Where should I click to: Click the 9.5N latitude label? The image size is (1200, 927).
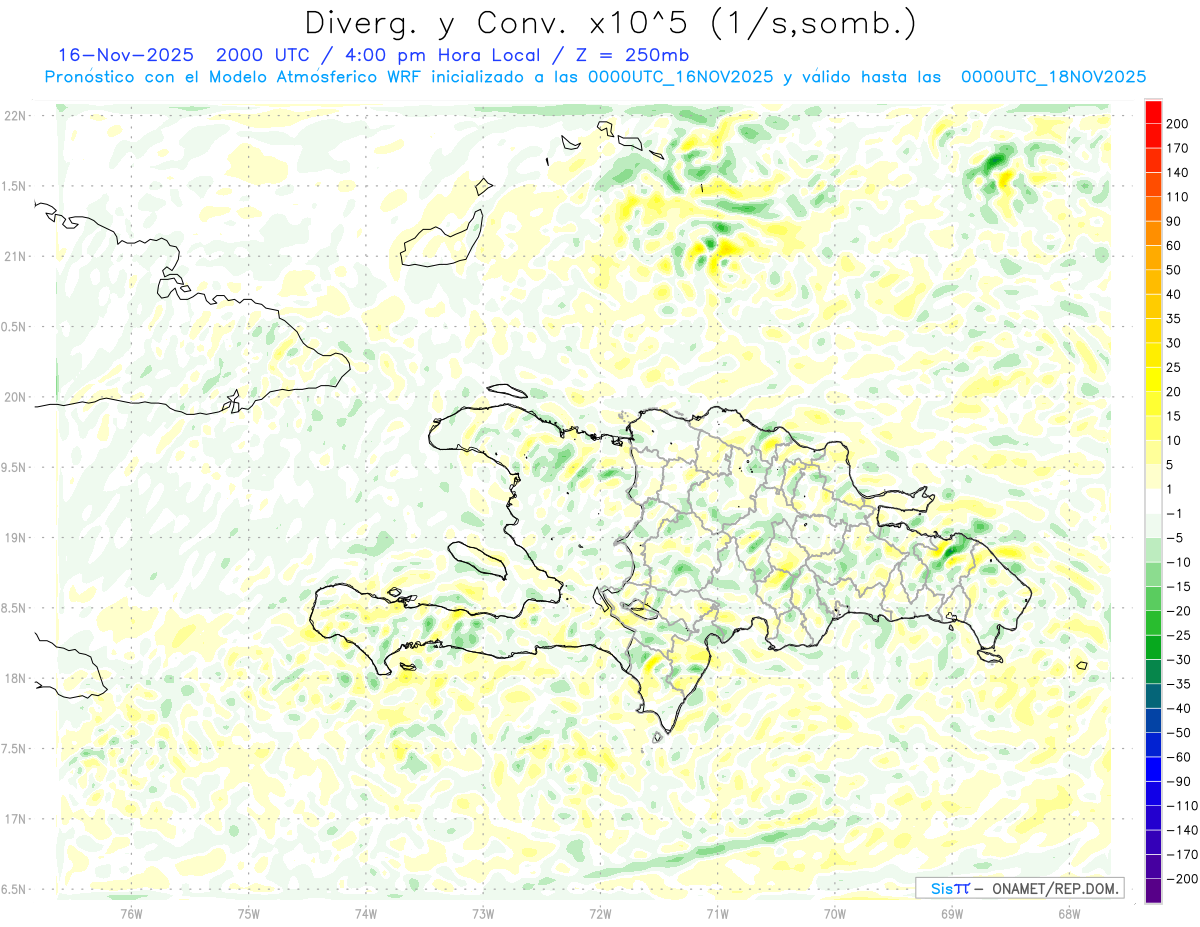(x=14, y=467)
